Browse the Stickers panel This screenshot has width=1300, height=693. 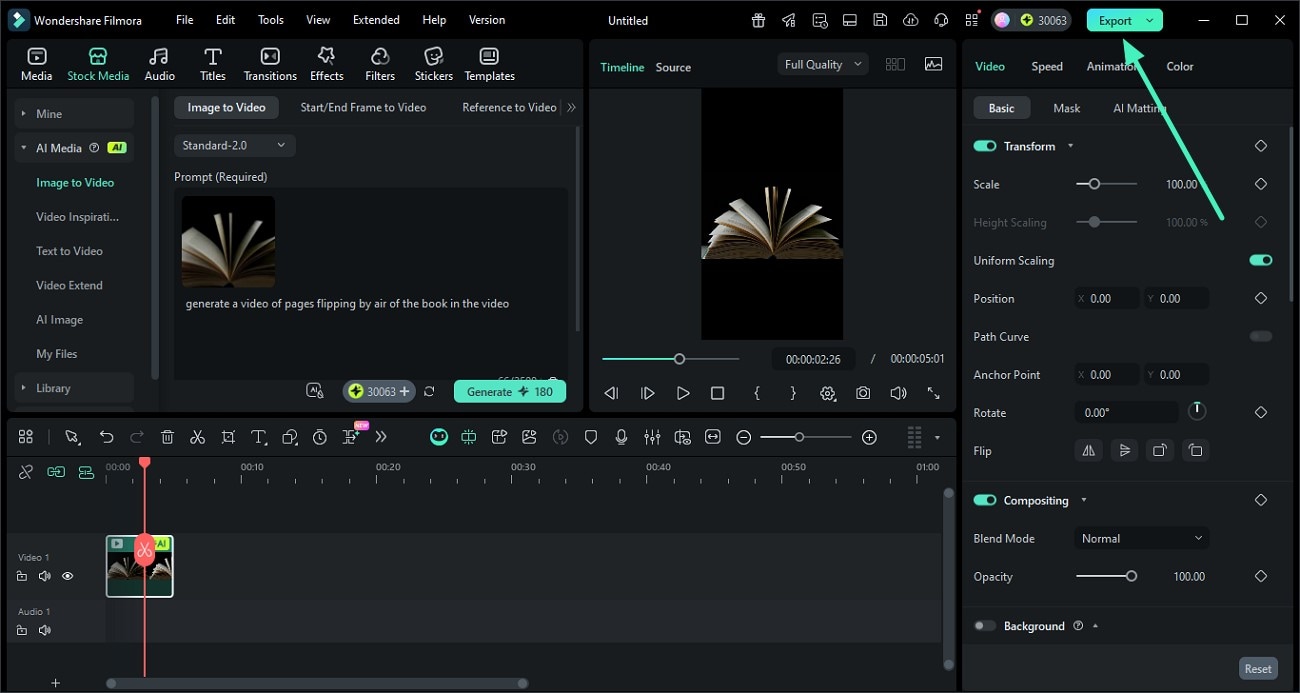point(433,62)
